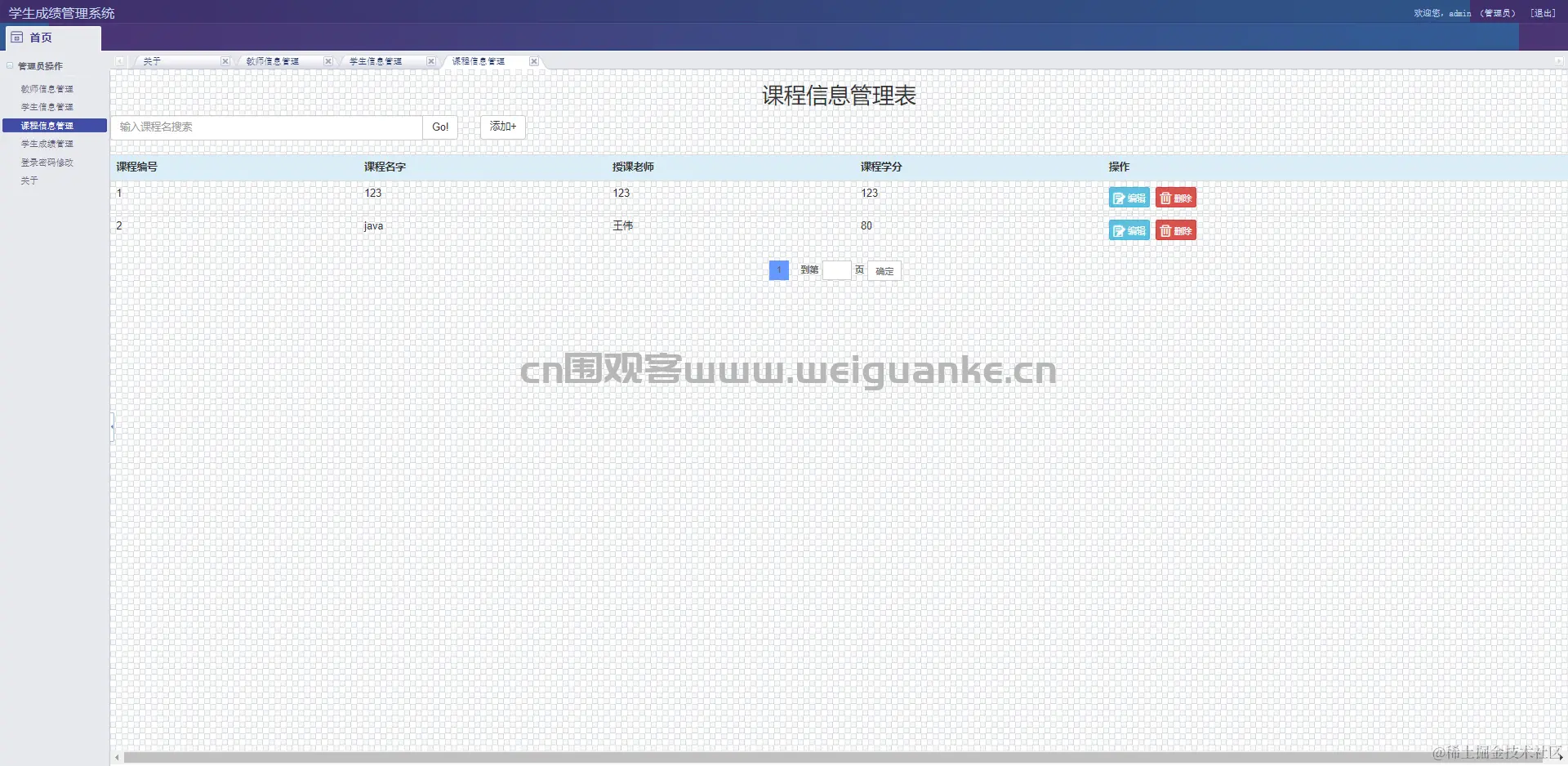Image resolution: width=1568 pixels, height=766 pixels.
Task: Close the 关于 tab
Action: click(225, 61)
